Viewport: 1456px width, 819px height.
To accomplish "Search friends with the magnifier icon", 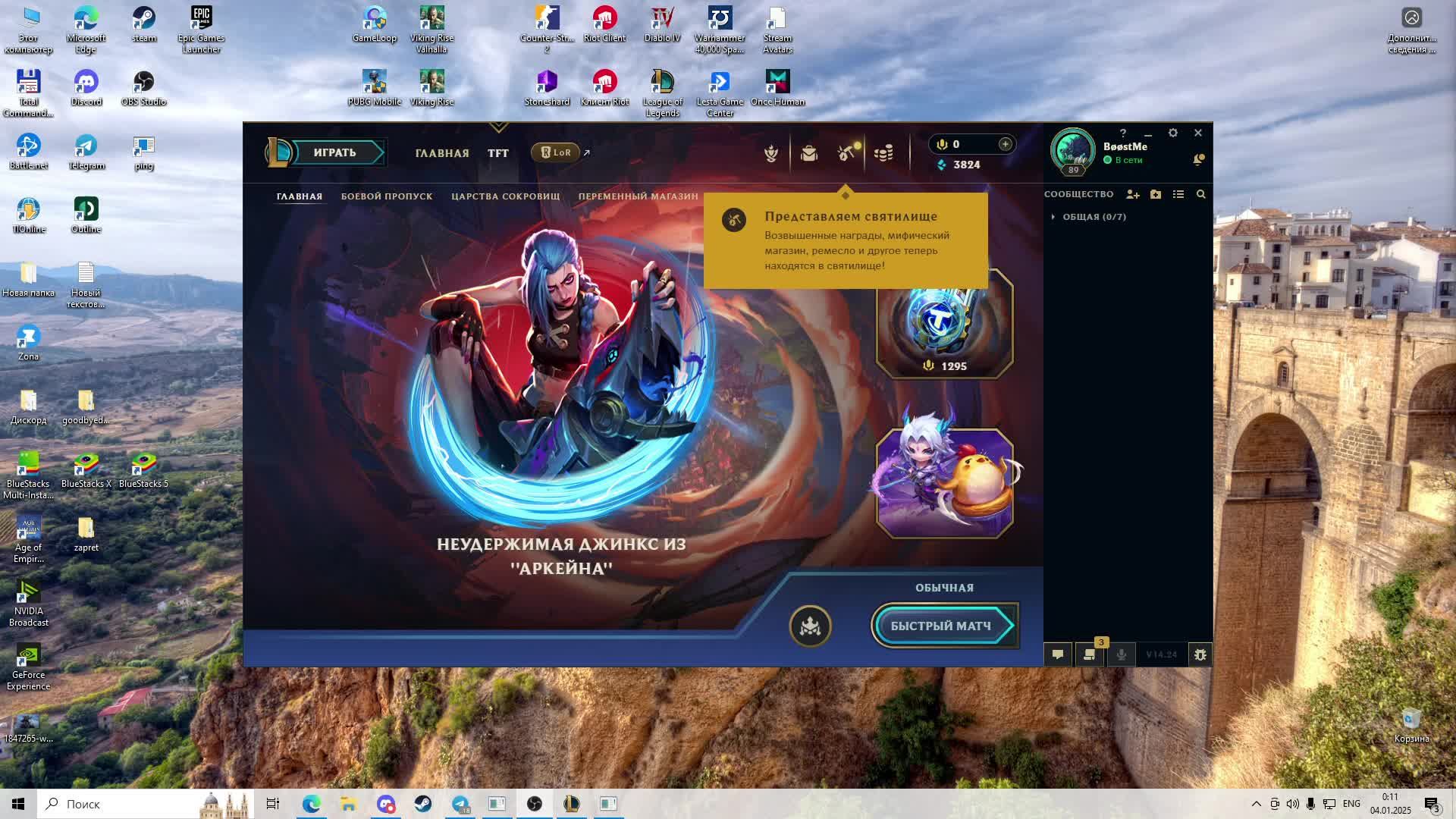I will pos(1200,195).
